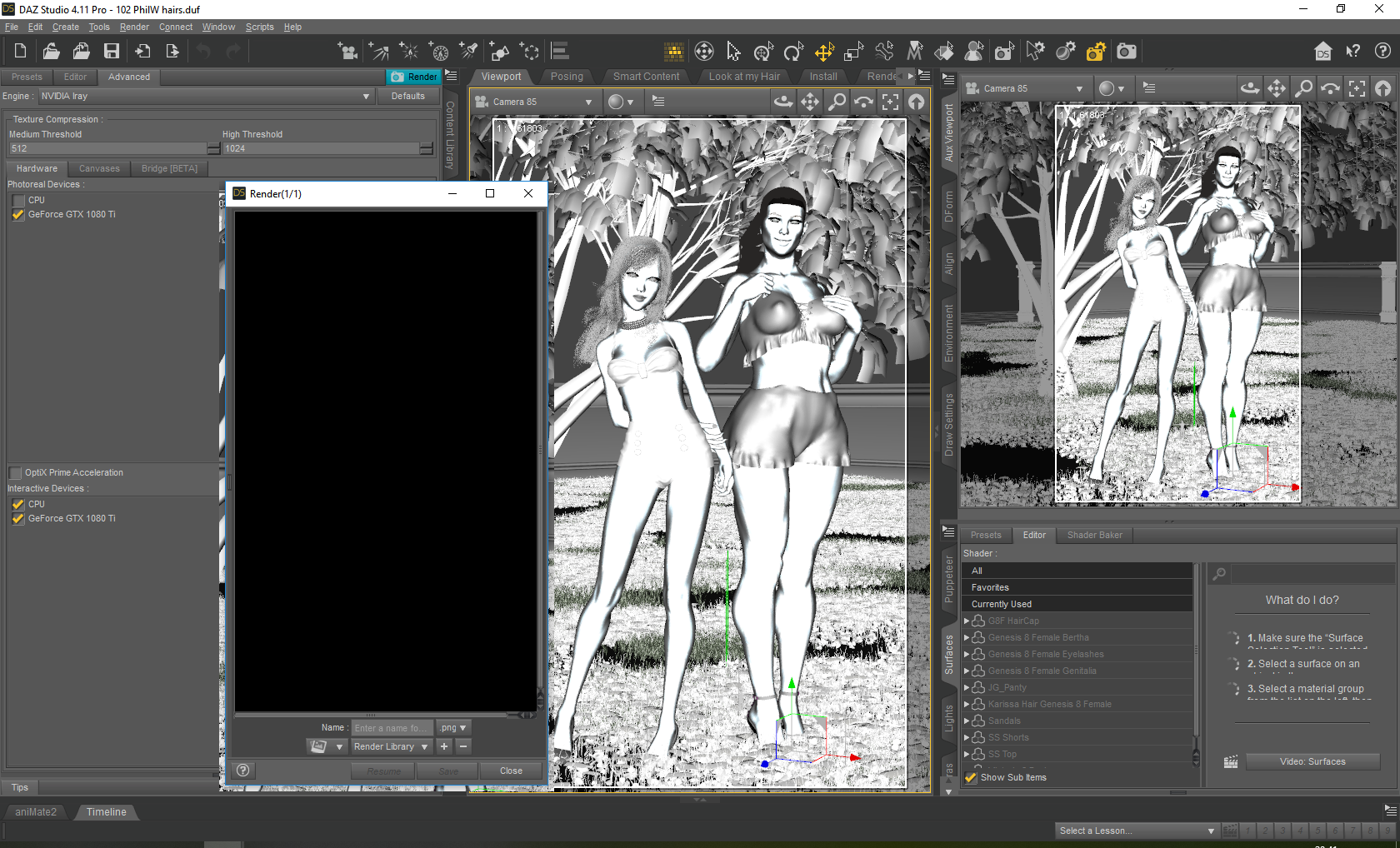1400x848 pixels.
Task: Click the Save floppy disk icon
Action: pos(111,51)
